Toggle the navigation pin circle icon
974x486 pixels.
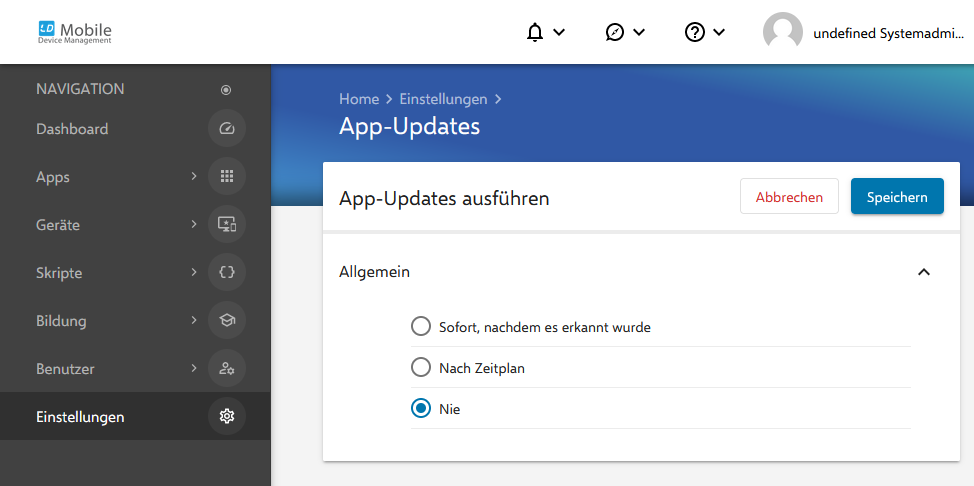tap(226, 90)
